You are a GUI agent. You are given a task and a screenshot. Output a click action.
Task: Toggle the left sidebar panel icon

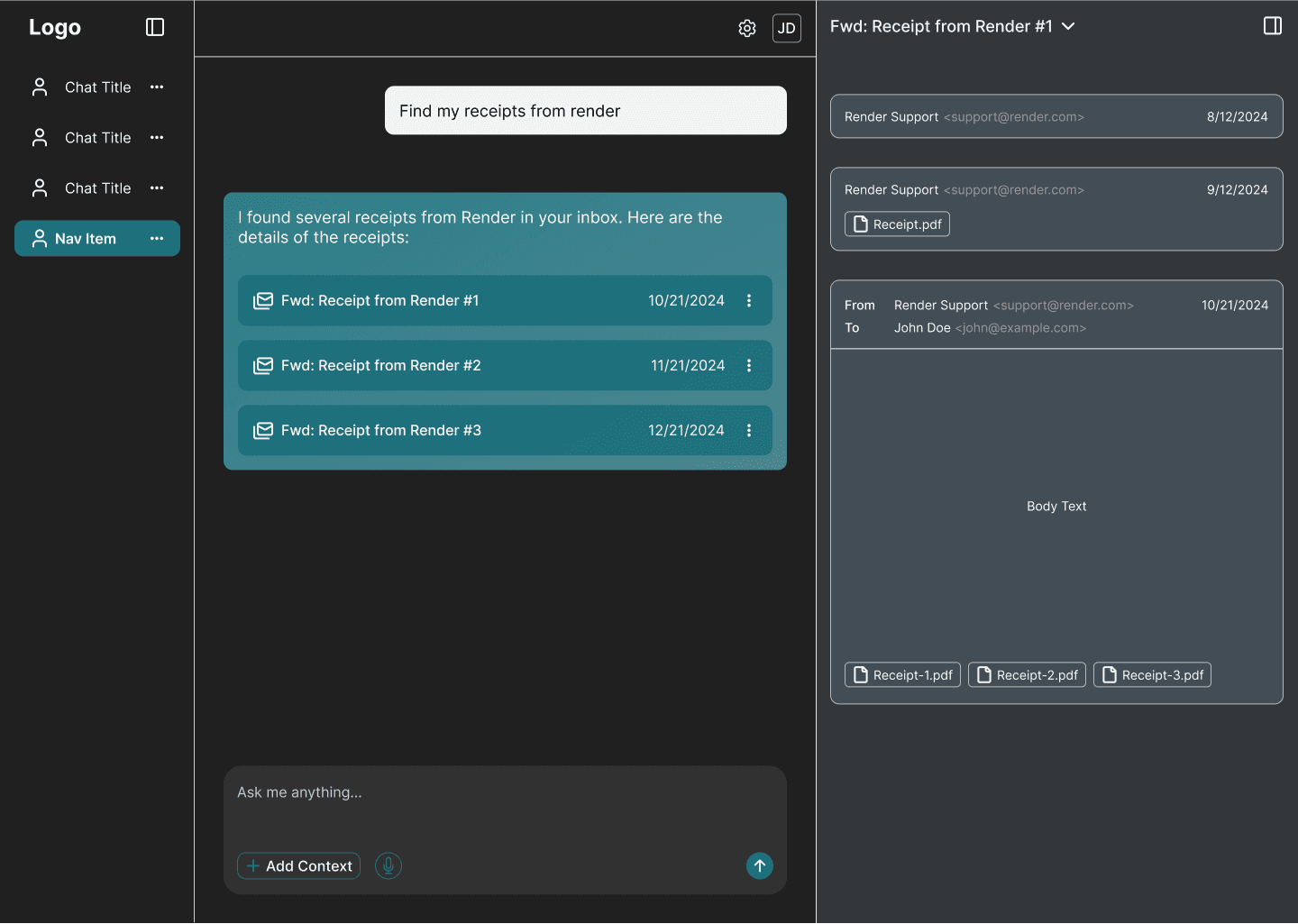tap(155, 27)
